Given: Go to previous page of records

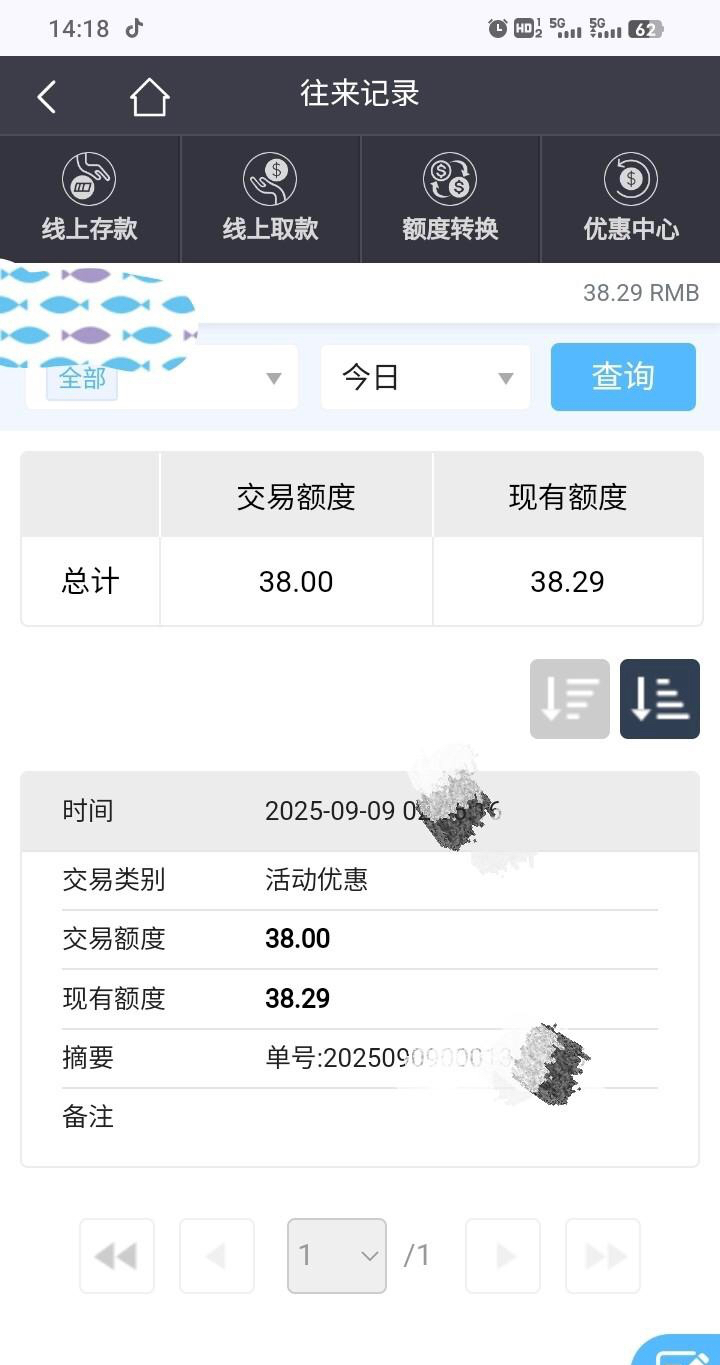Looking at the screenshot, I should (216, 1255).
